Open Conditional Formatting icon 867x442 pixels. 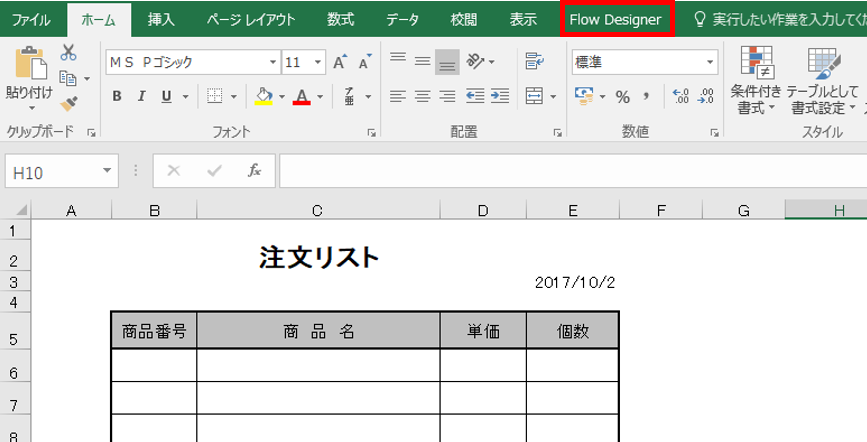coord(756,80)
